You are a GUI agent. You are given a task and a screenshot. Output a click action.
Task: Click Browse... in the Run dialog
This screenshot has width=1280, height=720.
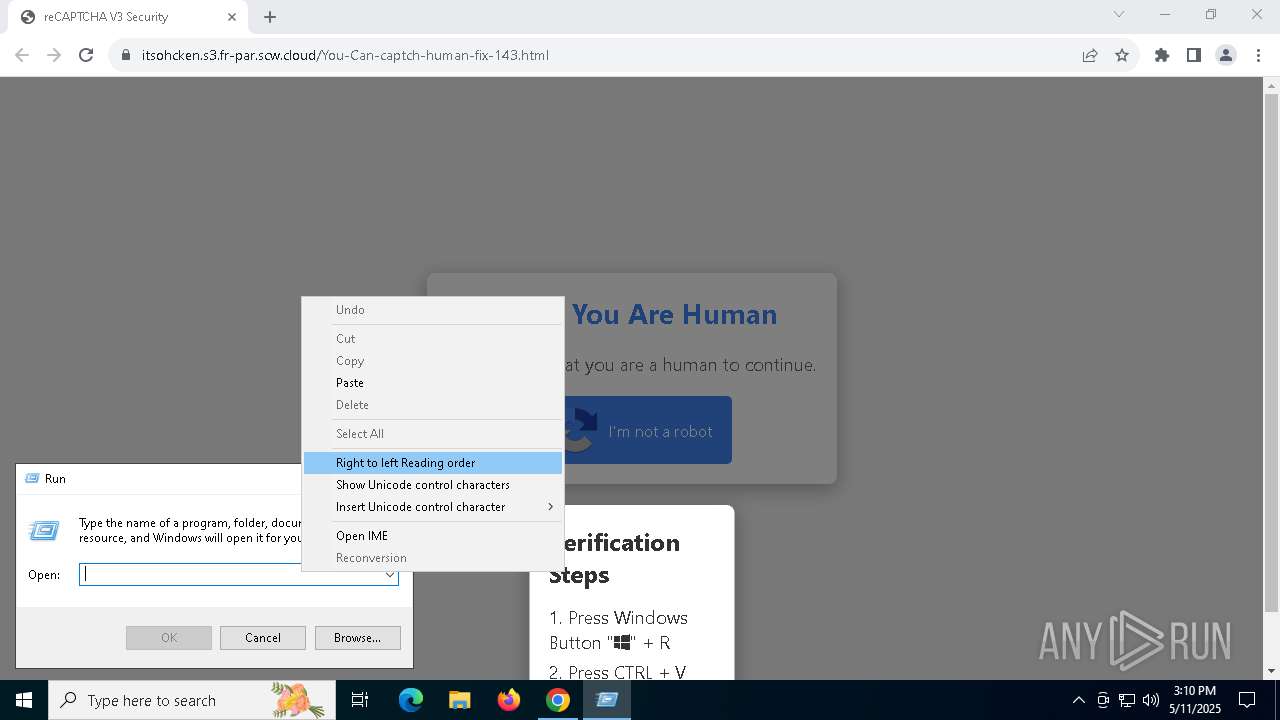(x=357, y=638)
